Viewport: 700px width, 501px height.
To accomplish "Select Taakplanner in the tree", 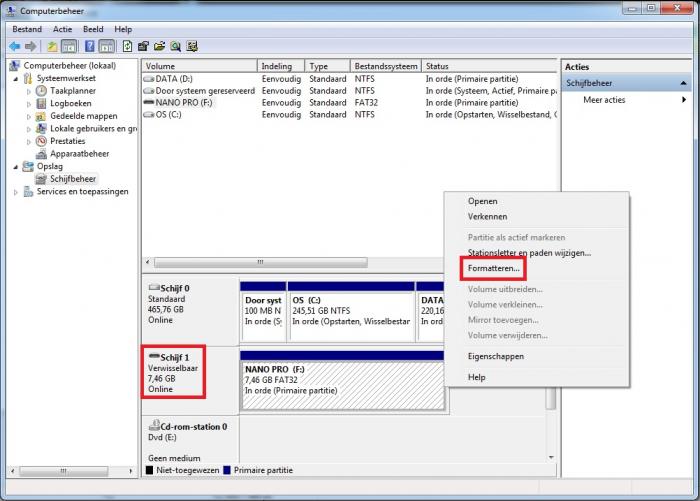I will tap(73, 91).
